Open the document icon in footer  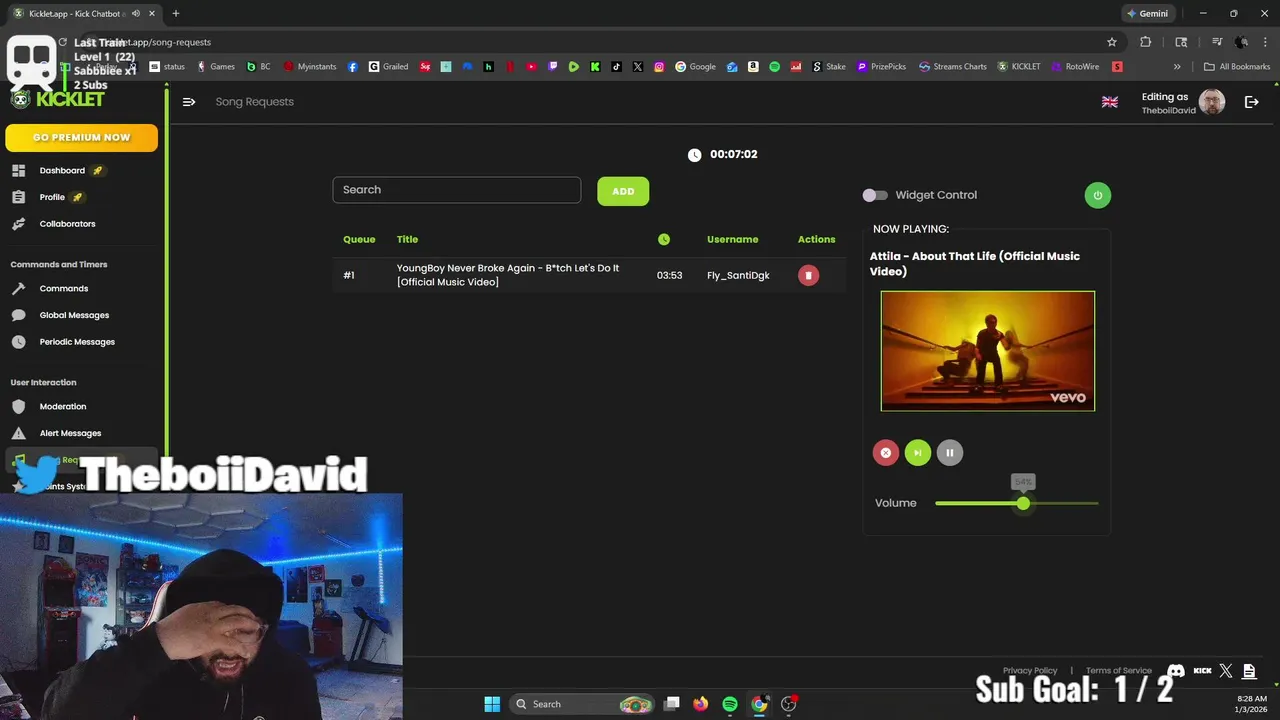[x=1249, y=671]
